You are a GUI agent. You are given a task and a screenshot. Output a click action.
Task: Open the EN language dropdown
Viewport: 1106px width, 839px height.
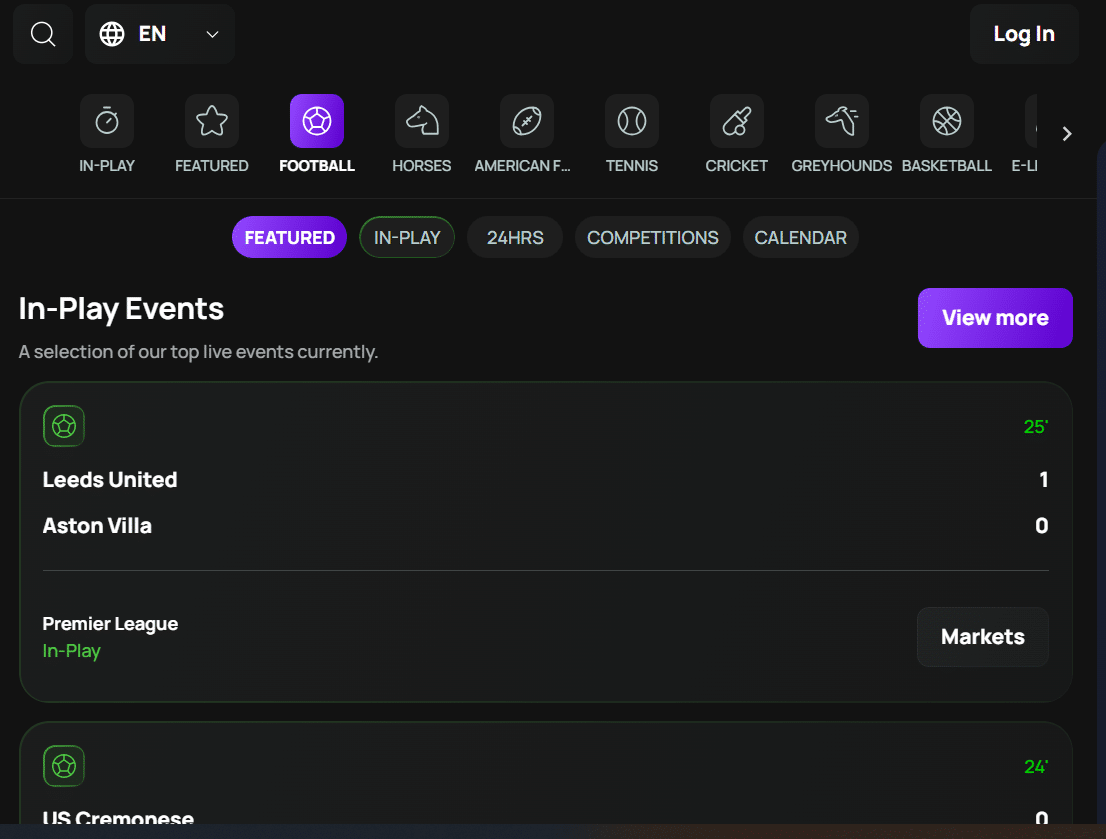[x=160, y=34]
